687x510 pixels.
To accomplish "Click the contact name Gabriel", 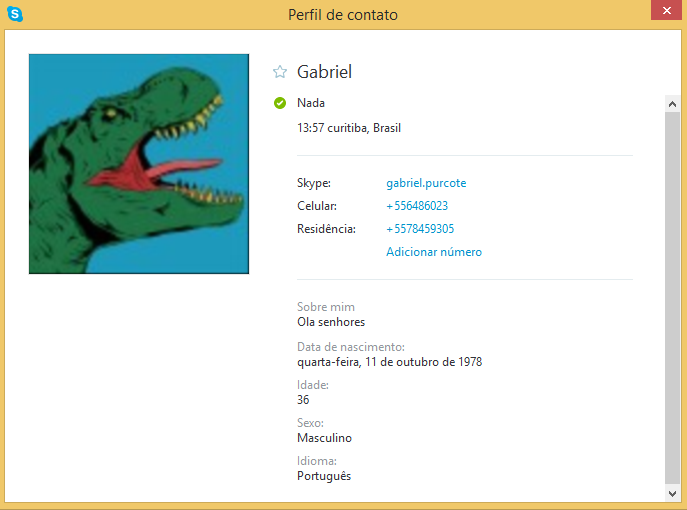I will [x=324, y=72].
